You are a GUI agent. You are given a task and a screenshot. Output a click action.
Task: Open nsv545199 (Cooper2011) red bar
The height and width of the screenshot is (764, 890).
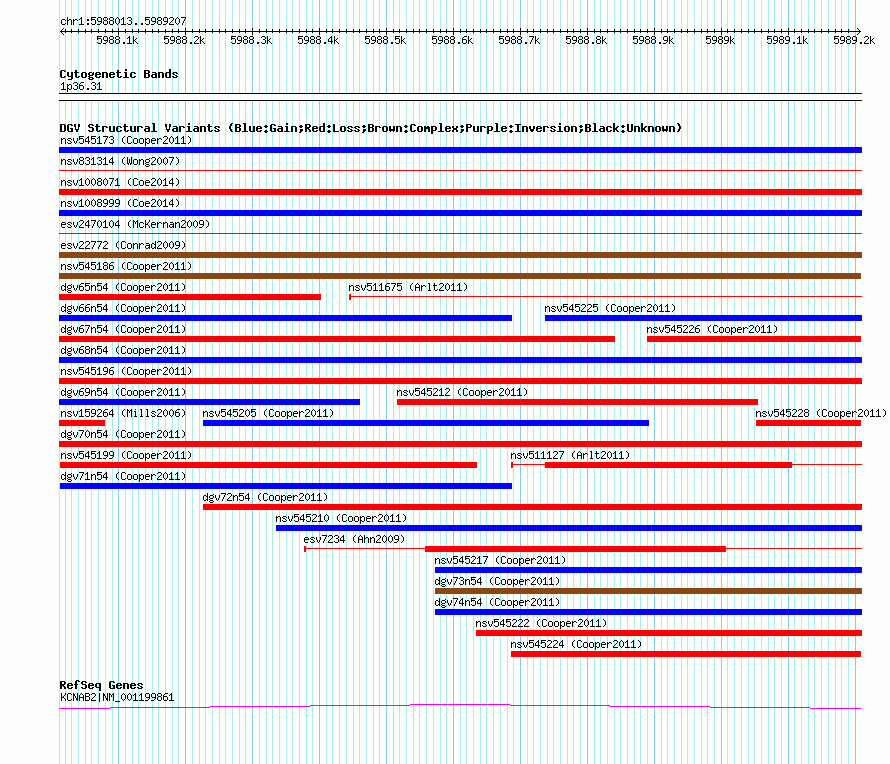[268, 465]
